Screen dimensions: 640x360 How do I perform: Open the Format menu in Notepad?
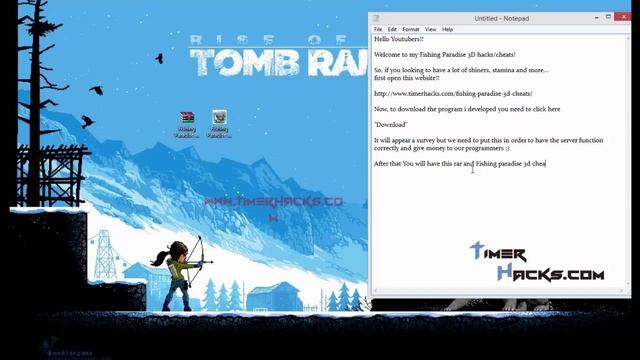tap(411, 29)
